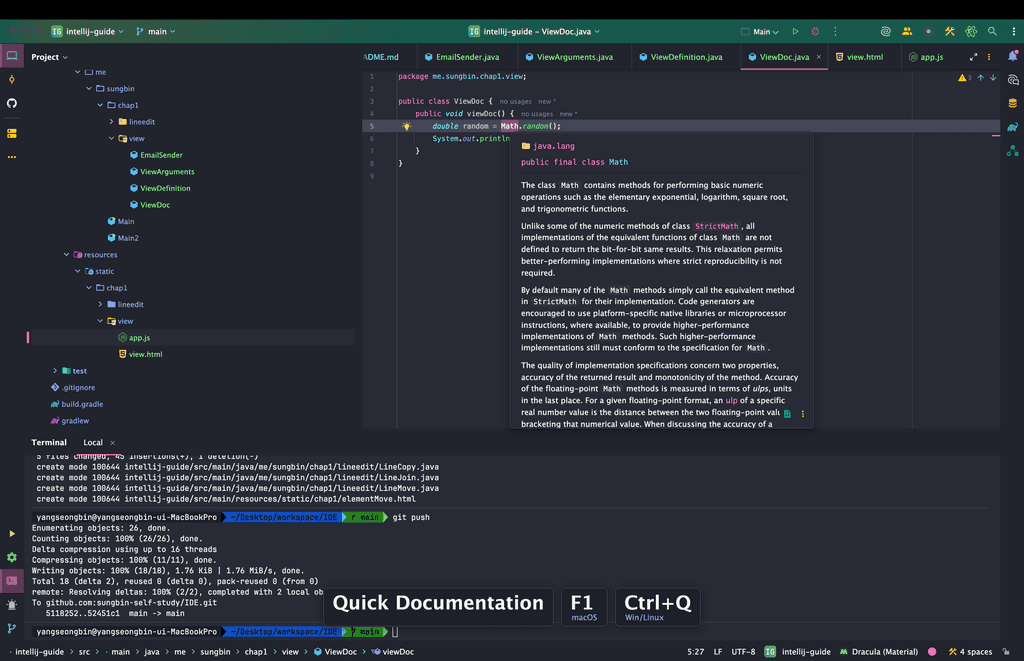
Task: Toggle the Terminal tool window button
Action: coord(12,580)
